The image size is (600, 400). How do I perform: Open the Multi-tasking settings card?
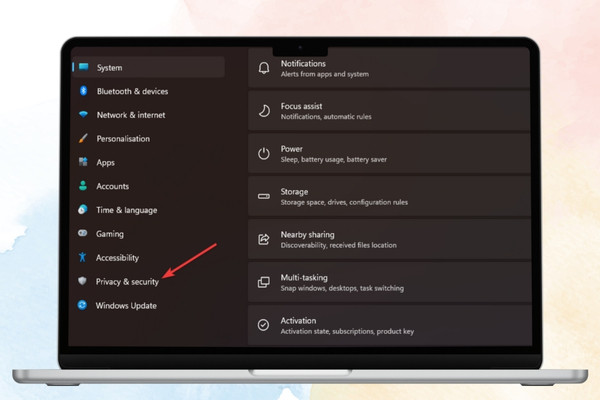click(389, 282)
